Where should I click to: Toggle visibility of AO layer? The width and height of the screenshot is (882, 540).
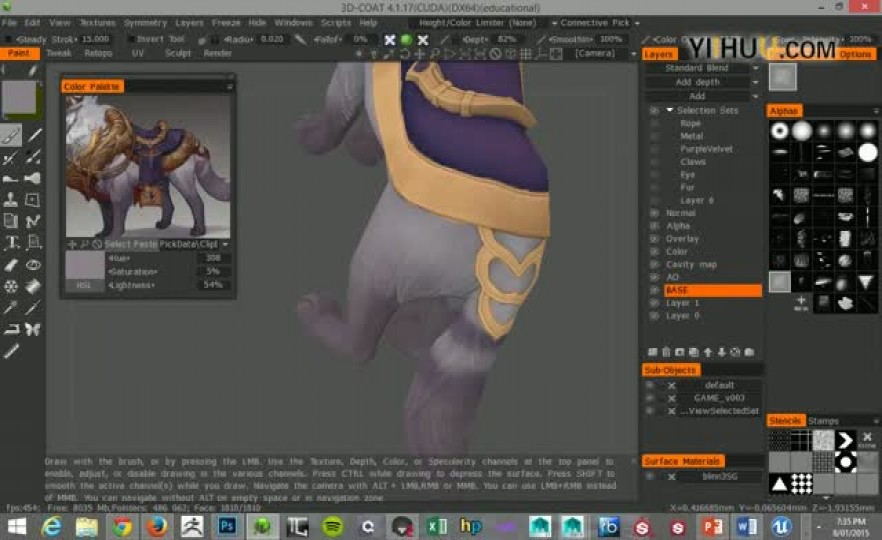click(654, 277)
